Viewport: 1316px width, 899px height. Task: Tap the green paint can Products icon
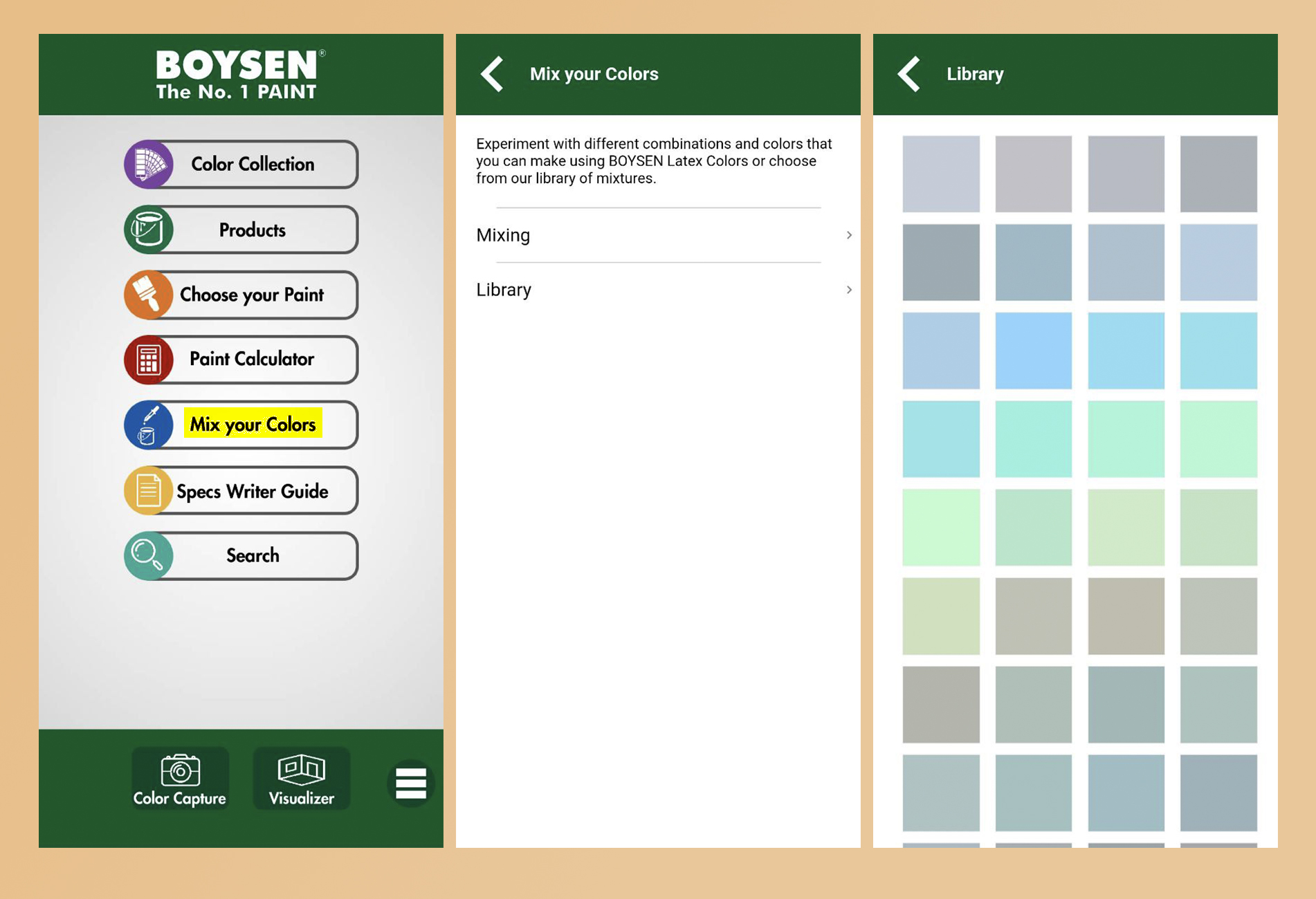(x=149, y=230)
